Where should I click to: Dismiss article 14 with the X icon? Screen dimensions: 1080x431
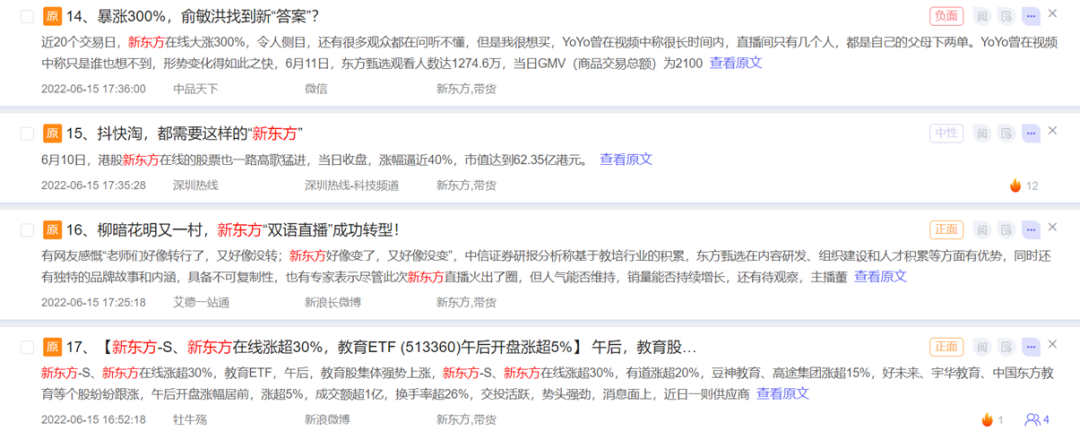click(1052, 14)
